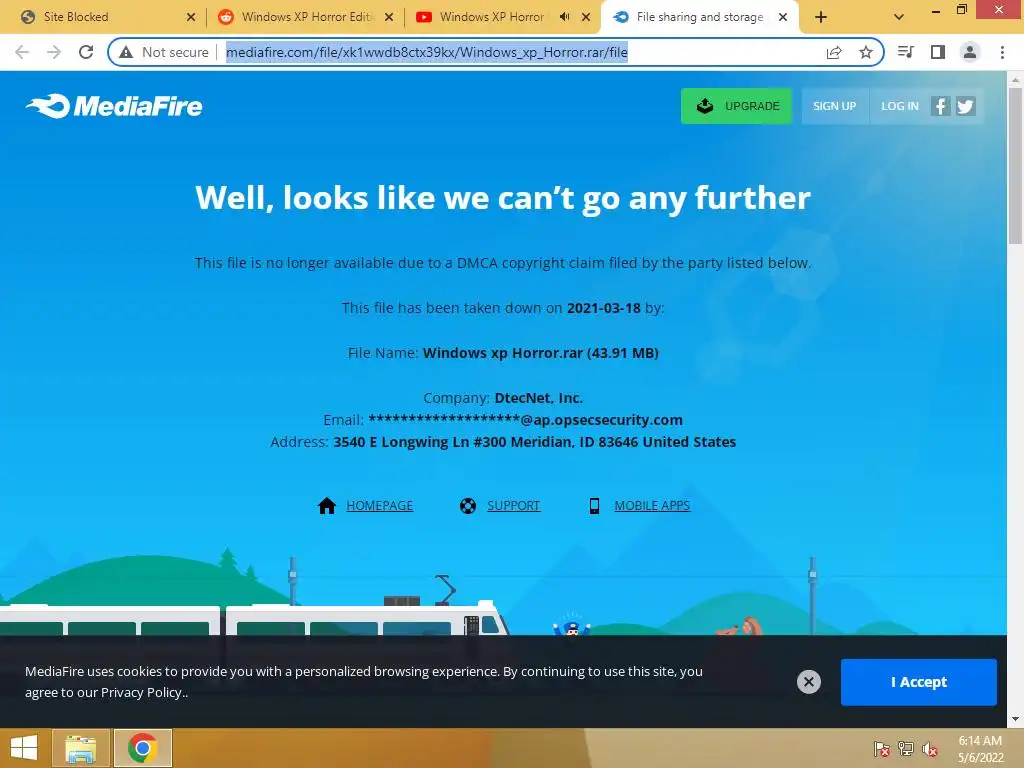Dismiss the cookie banner with the X
Viewport: 1024px width, 768px height.
pos(808,682)
